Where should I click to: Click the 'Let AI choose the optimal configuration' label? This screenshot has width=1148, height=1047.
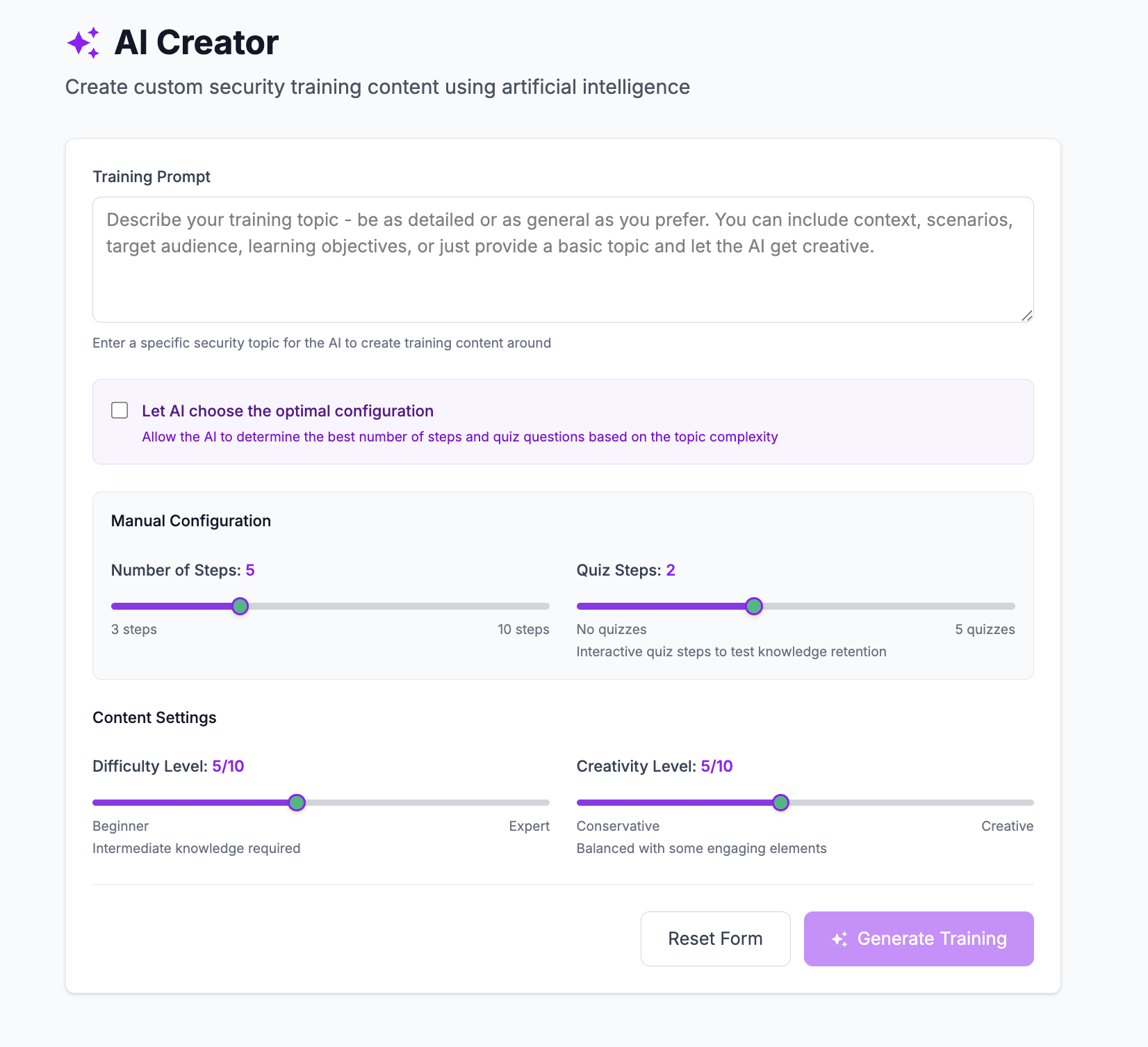[287, 411]
